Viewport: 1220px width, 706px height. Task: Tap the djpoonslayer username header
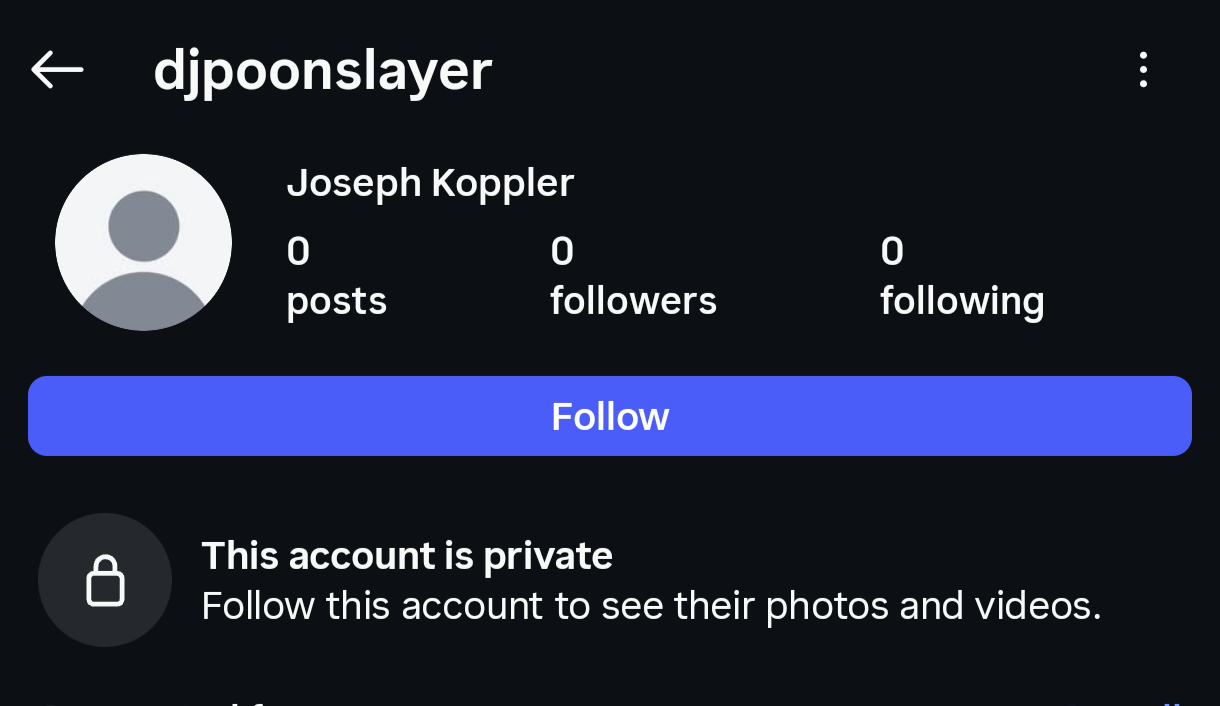pos(322,71)
